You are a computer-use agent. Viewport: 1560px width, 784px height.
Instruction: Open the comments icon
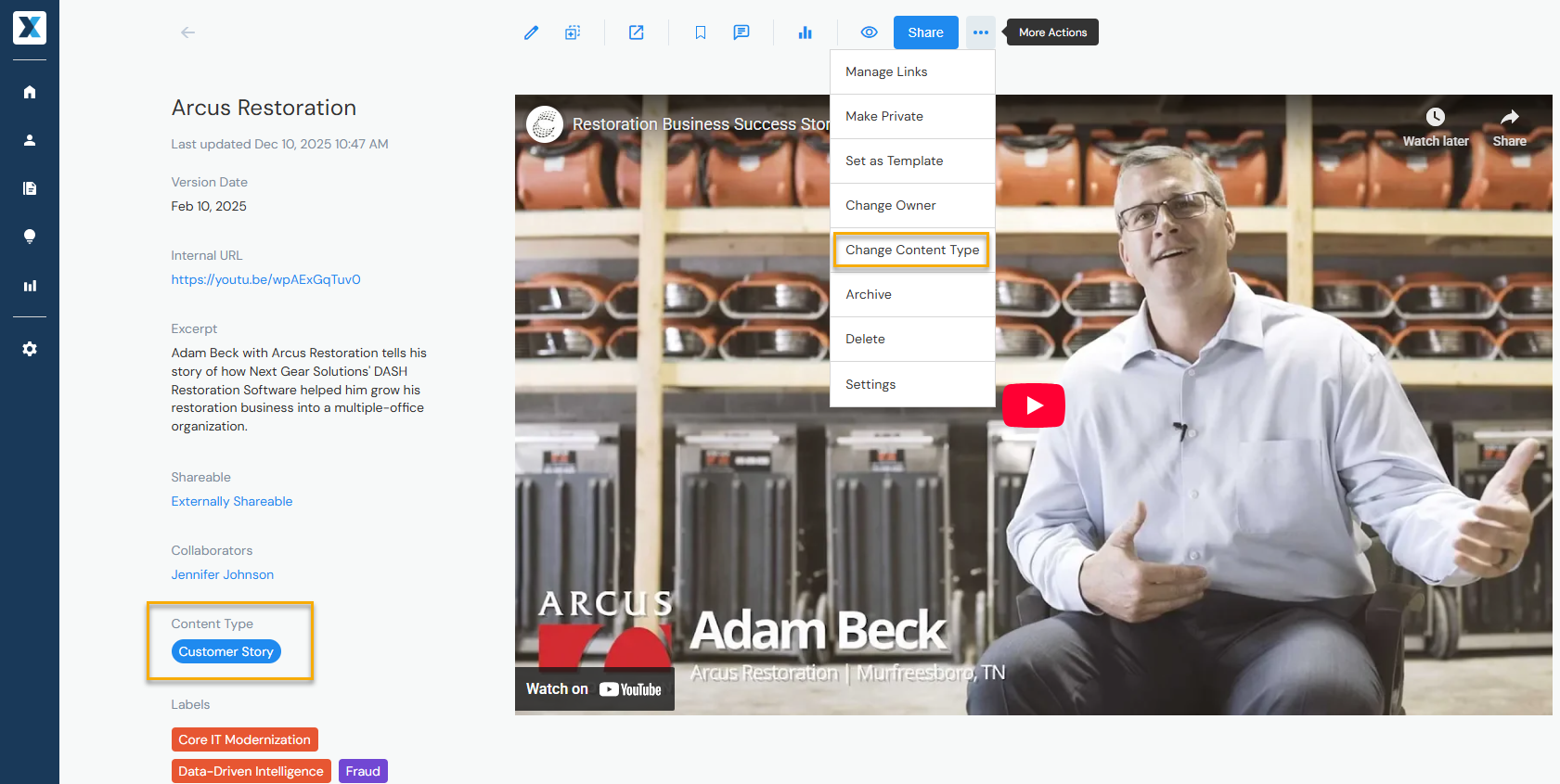click(x=741, y=32)
